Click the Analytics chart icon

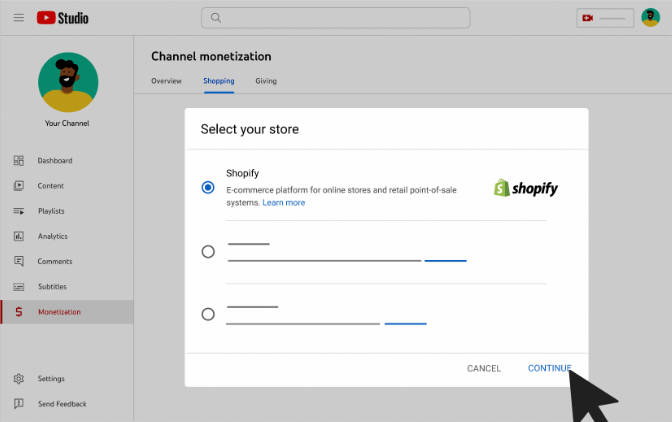pos(18,236)
